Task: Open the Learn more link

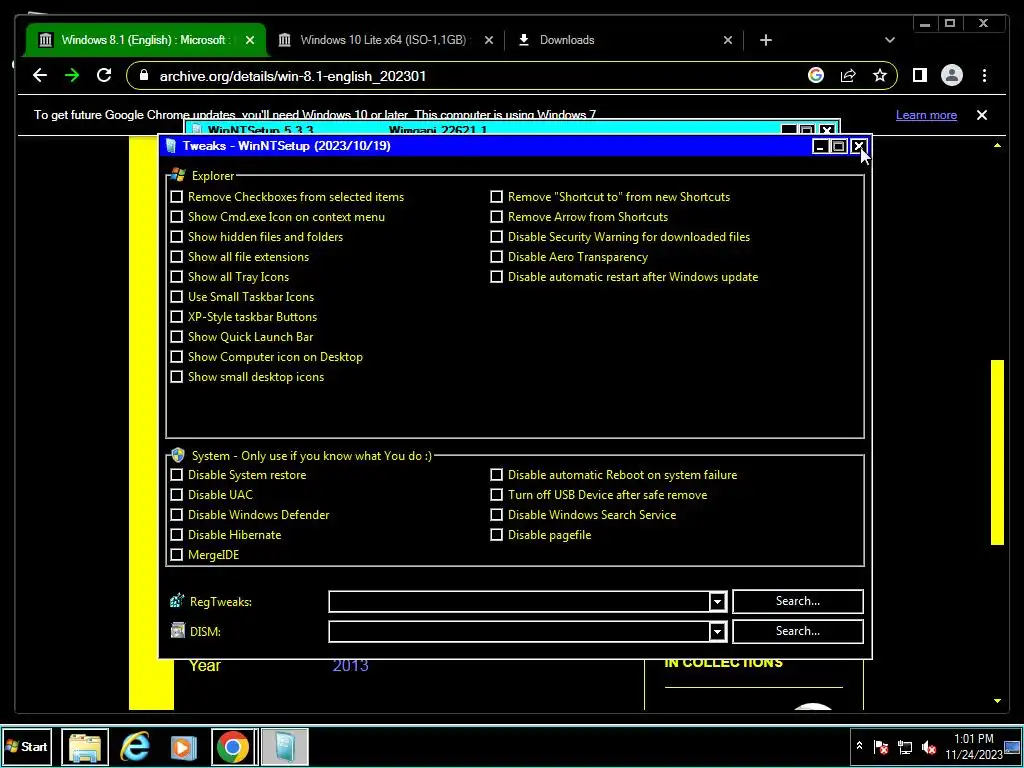Action: [926, 115]
